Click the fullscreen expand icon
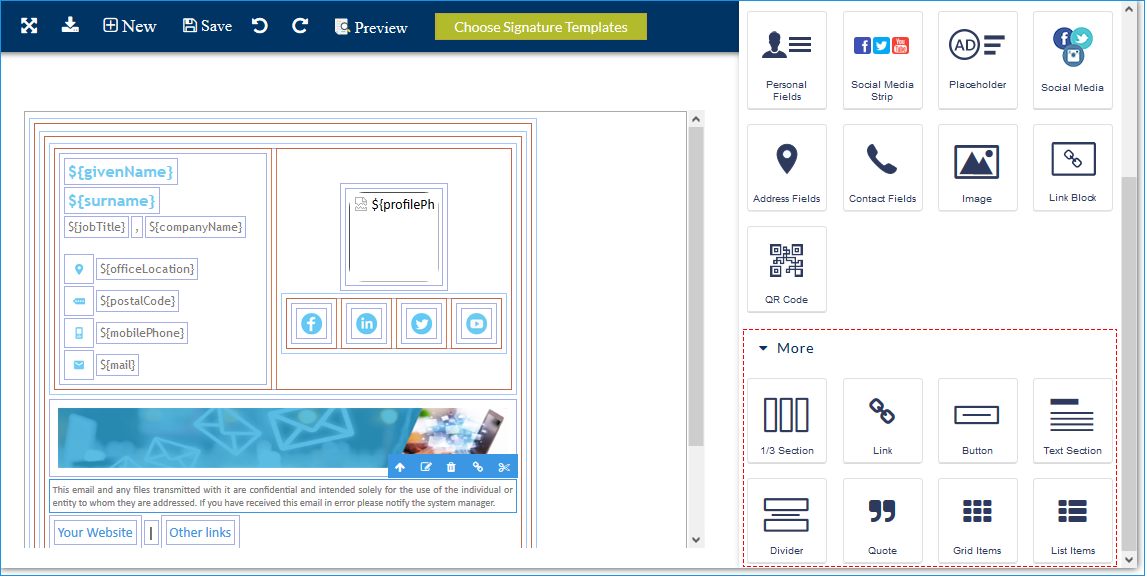1145x576 pixels. coord(29,26)
